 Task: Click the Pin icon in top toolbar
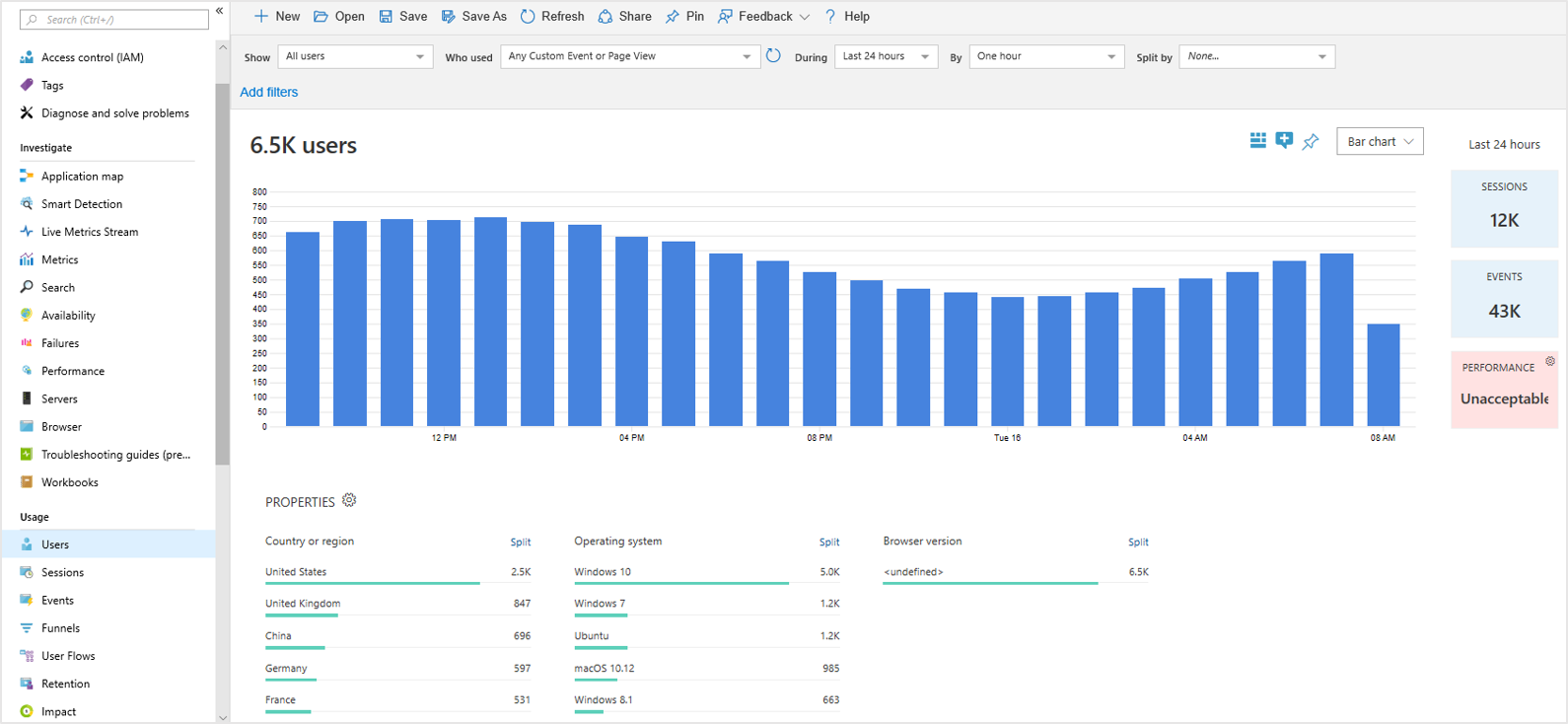click(x=673, y=16)
